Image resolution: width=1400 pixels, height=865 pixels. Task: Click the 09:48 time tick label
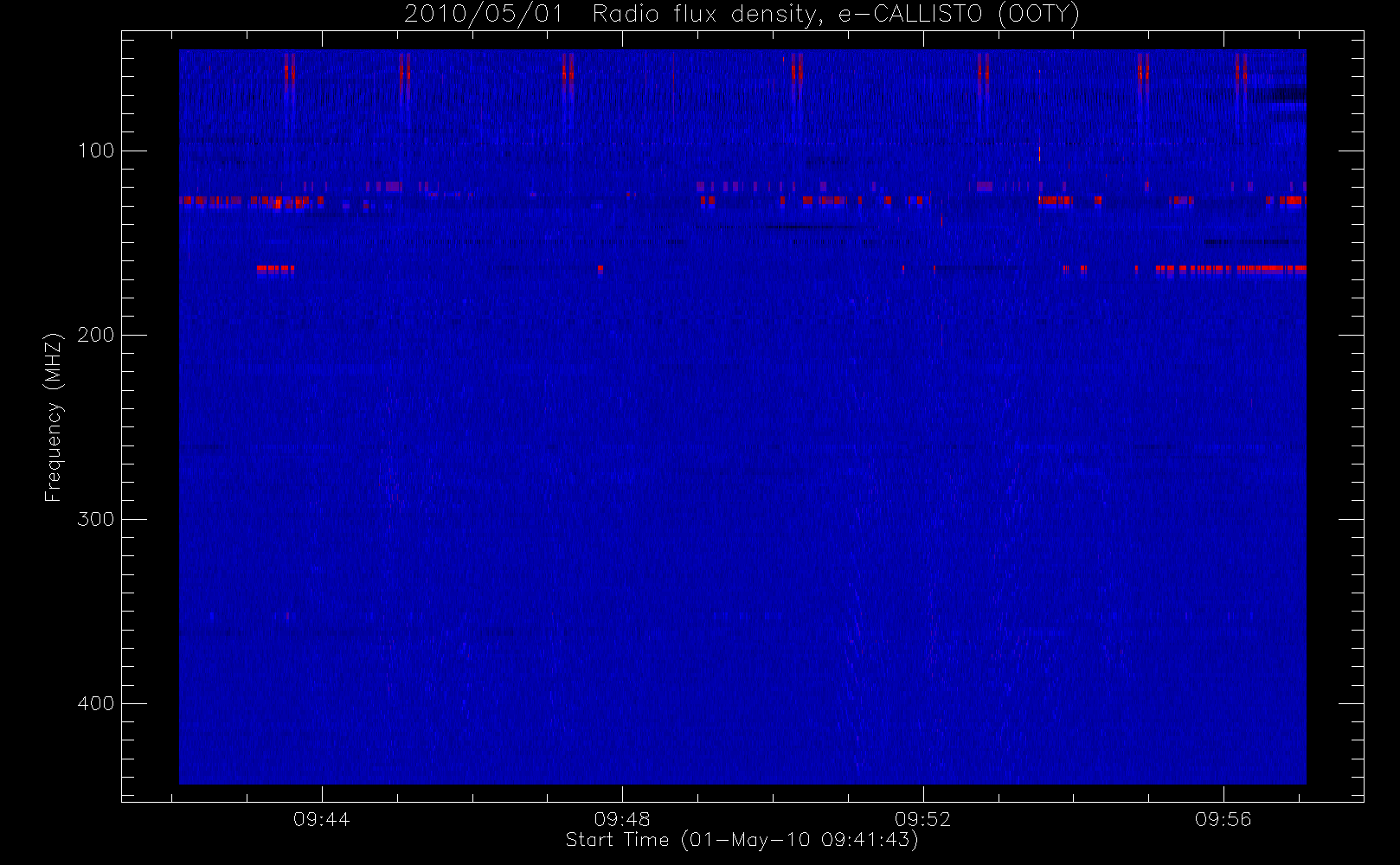(x=622, y=819)
